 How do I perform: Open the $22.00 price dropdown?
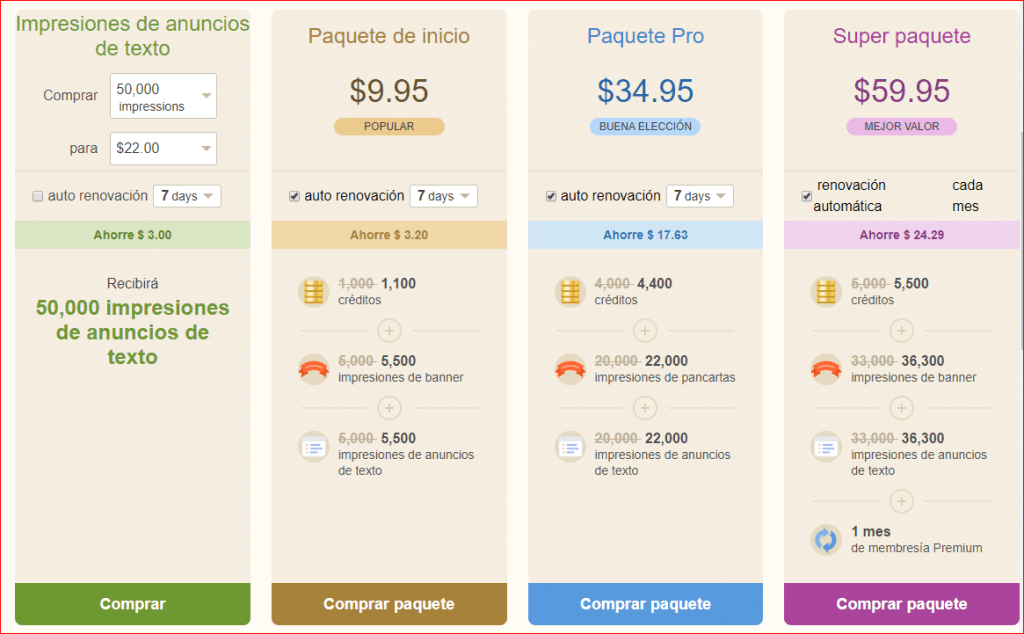tap(164, 148)
